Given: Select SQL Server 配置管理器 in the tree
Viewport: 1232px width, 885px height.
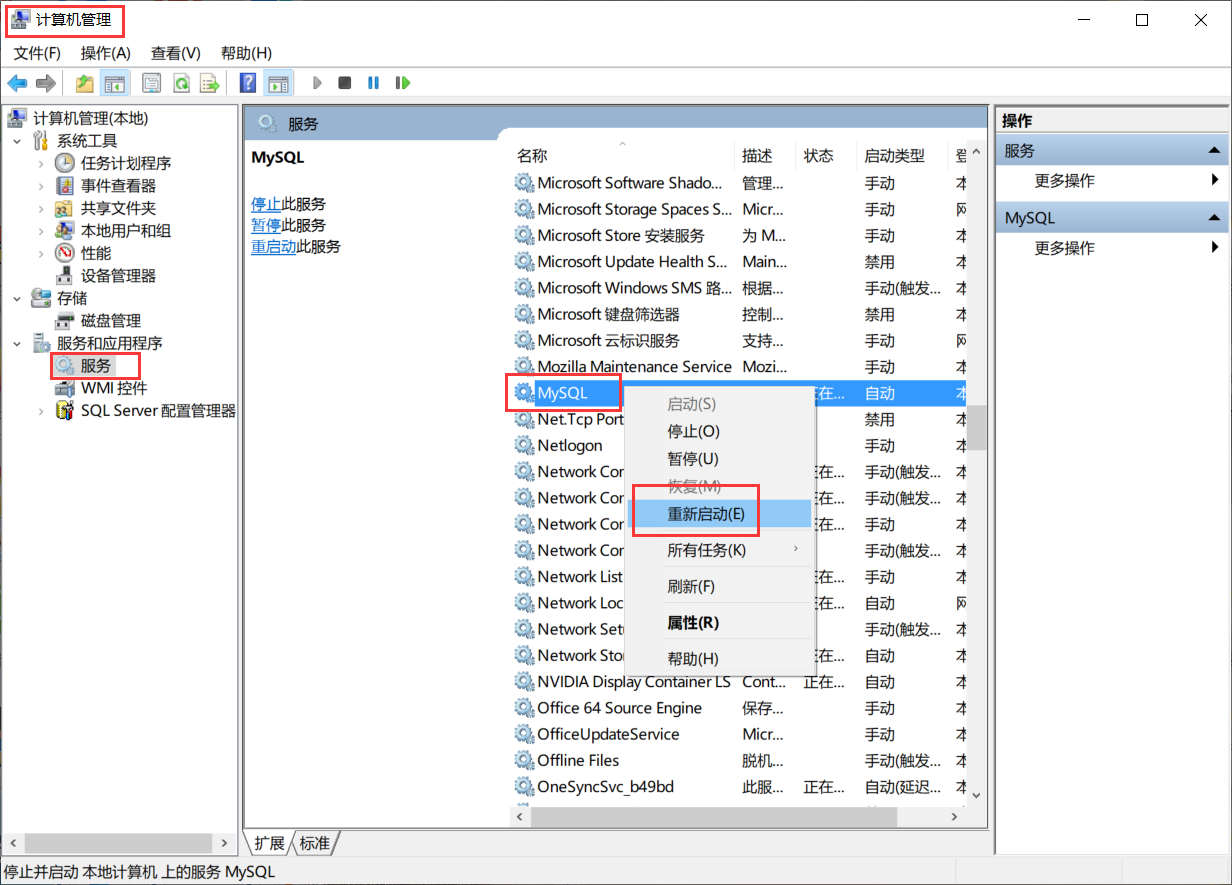Looking at the screenshot, I should pos(158,411).
